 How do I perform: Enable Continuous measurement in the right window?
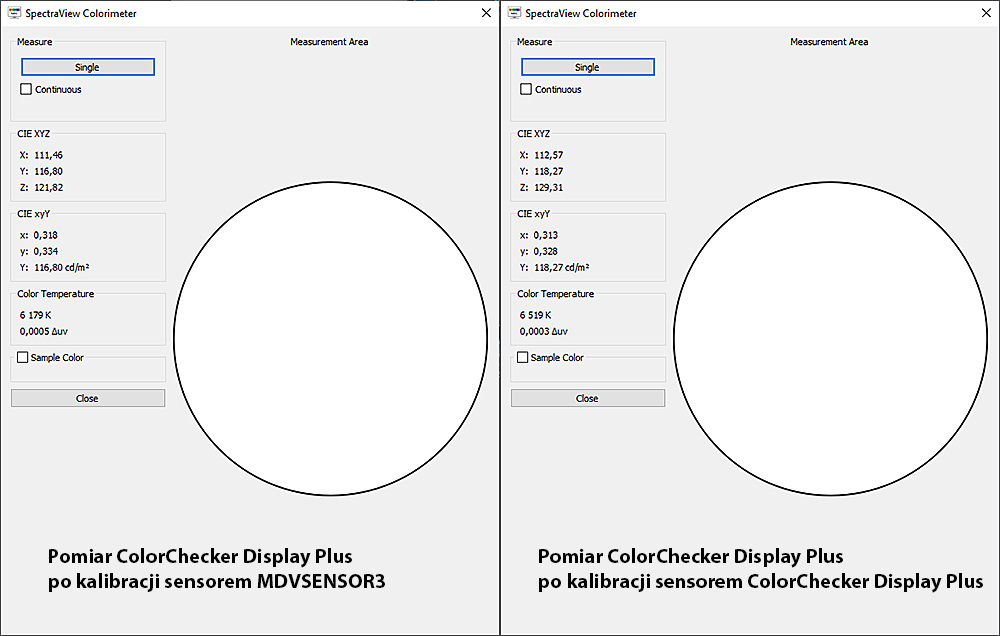tap(527, 90)
